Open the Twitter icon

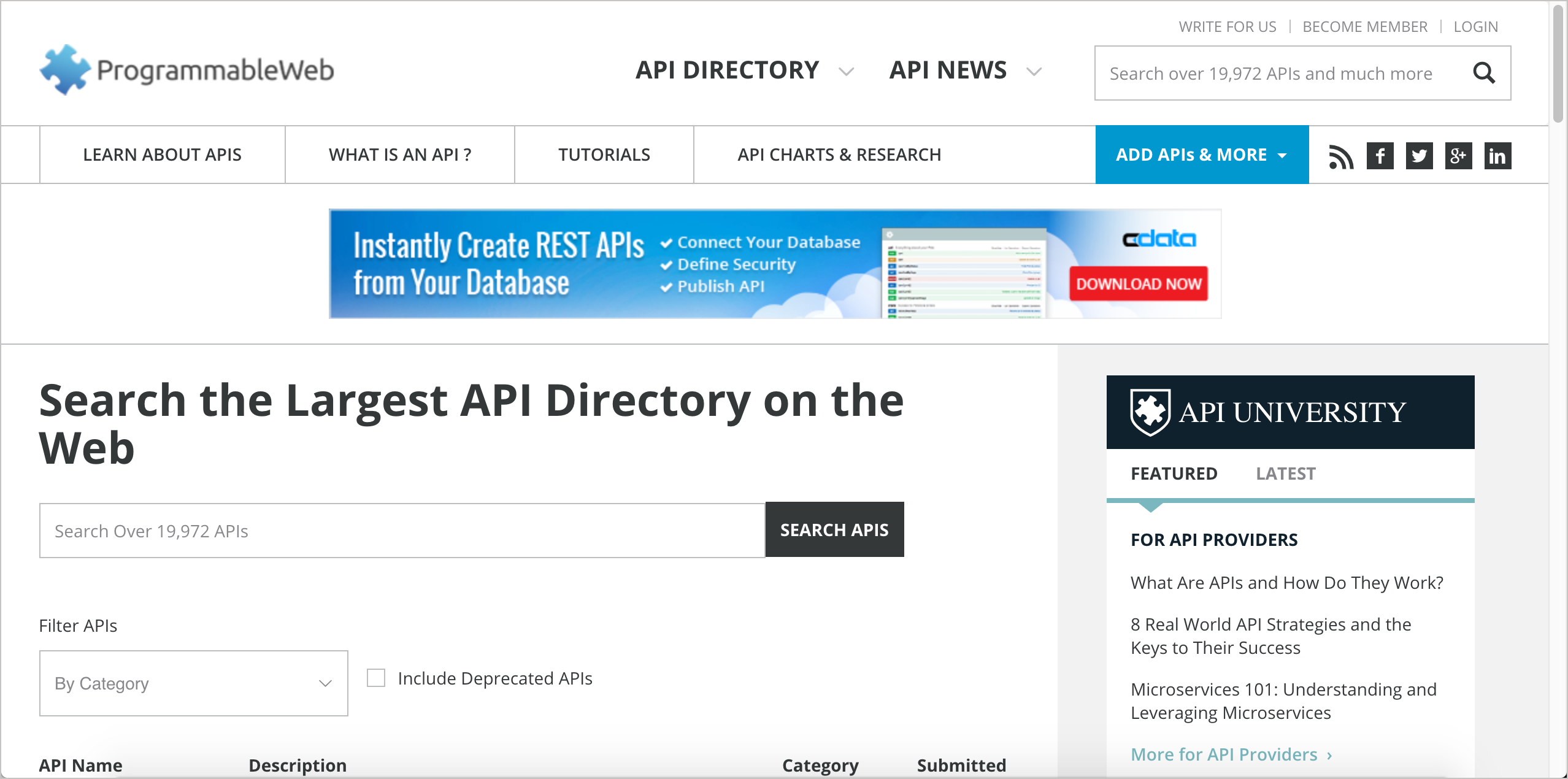1420,156
